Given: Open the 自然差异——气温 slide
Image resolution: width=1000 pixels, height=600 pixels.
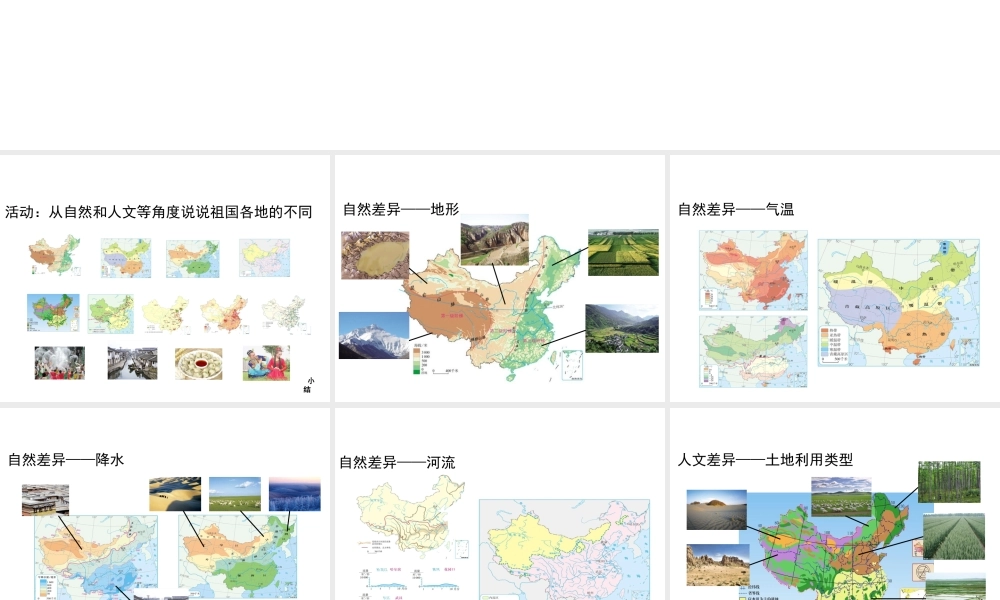Looking at the screenshot, I should click(835, 278).
